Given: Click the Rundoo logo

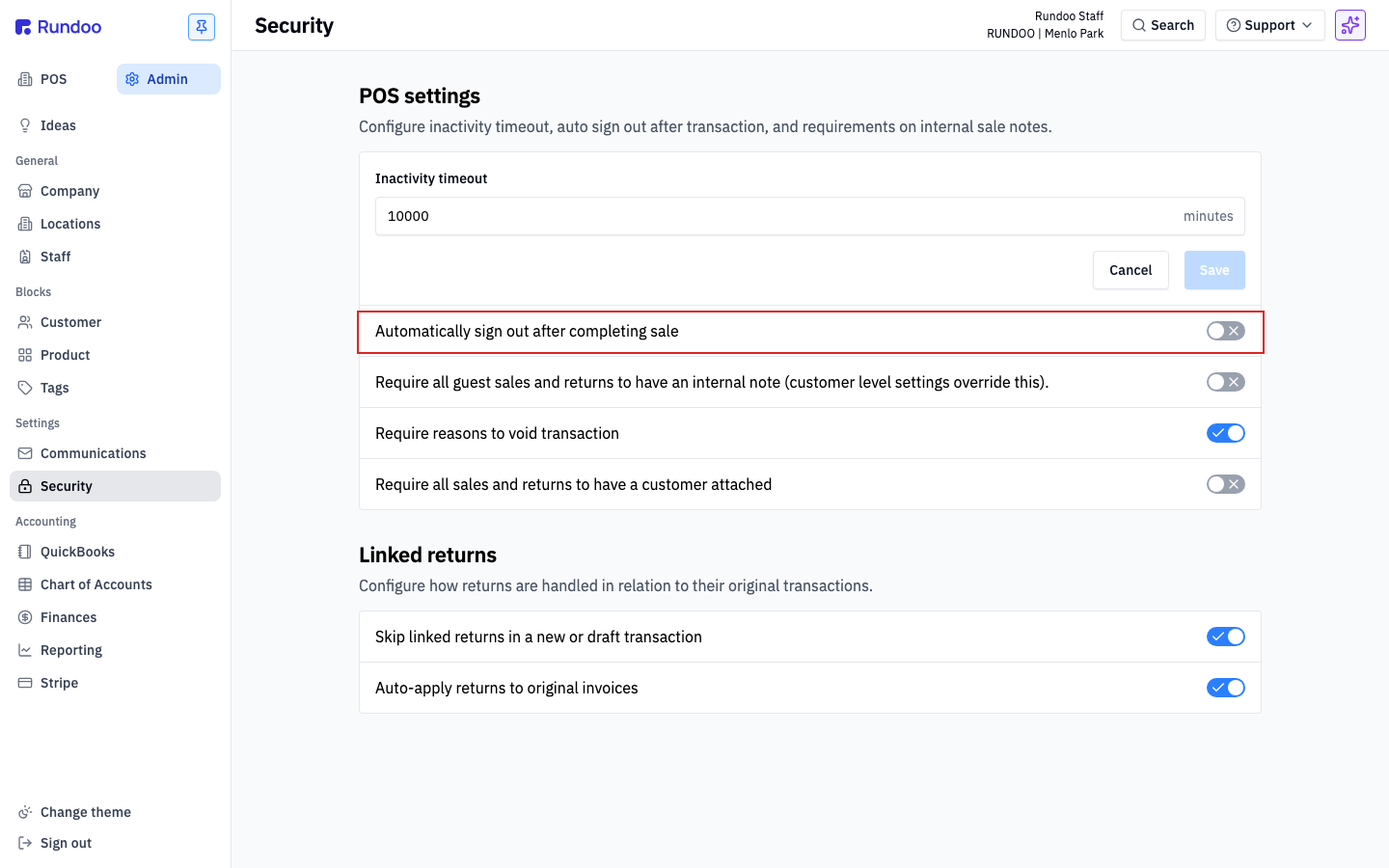Looking at the screenshot, I should coord(58,27).
